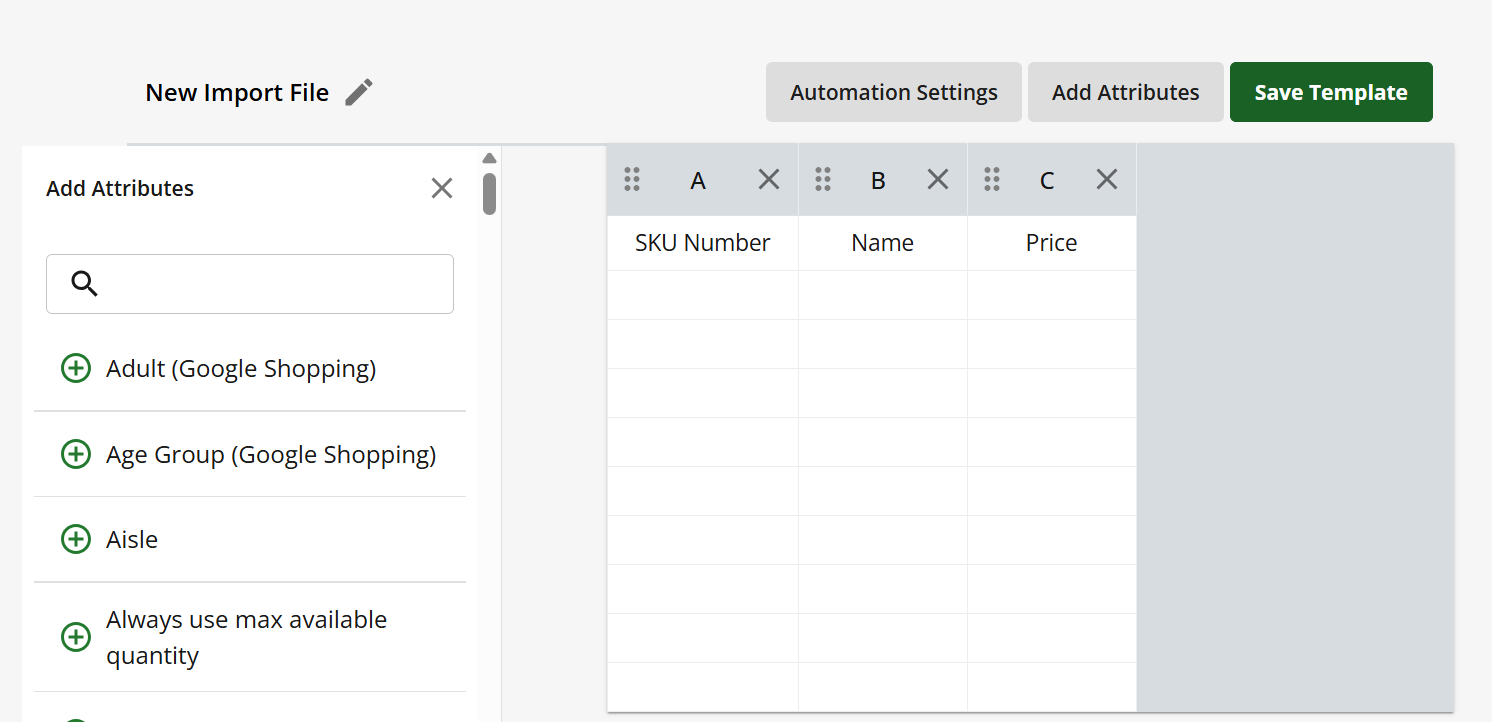Open Automation Settings
This screenshot has height=722, width=1492.
coord(894,92)
